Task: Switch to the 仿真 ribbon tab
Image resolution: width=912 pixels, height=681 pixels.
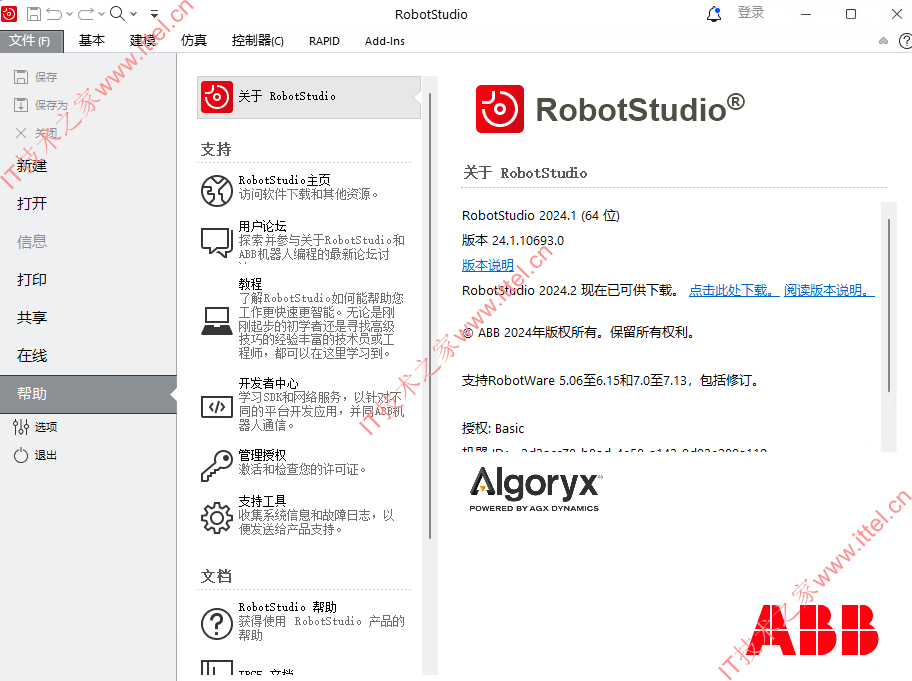Action: point(194,41)
